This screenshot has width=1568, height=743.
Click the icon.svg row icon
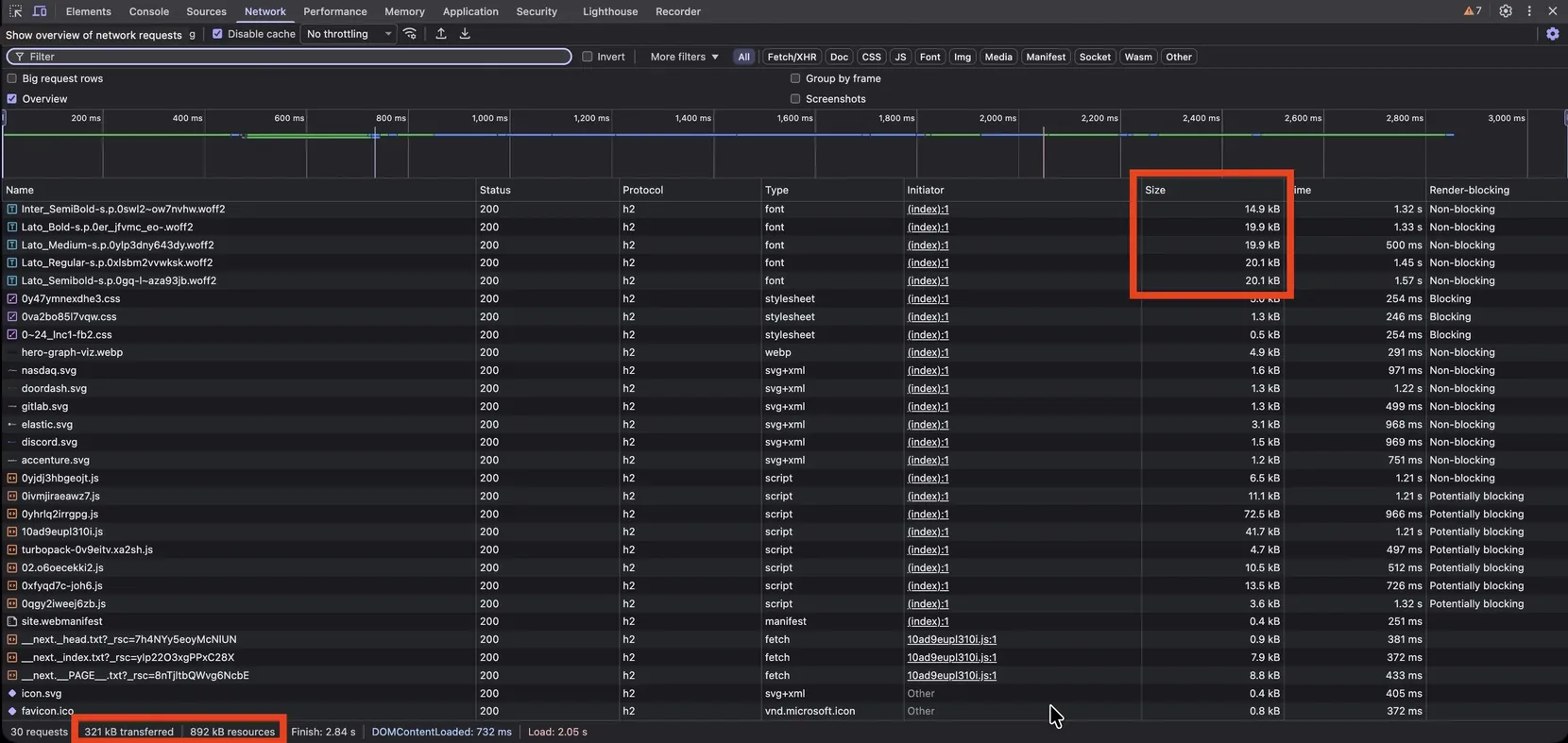coord(12,694)
